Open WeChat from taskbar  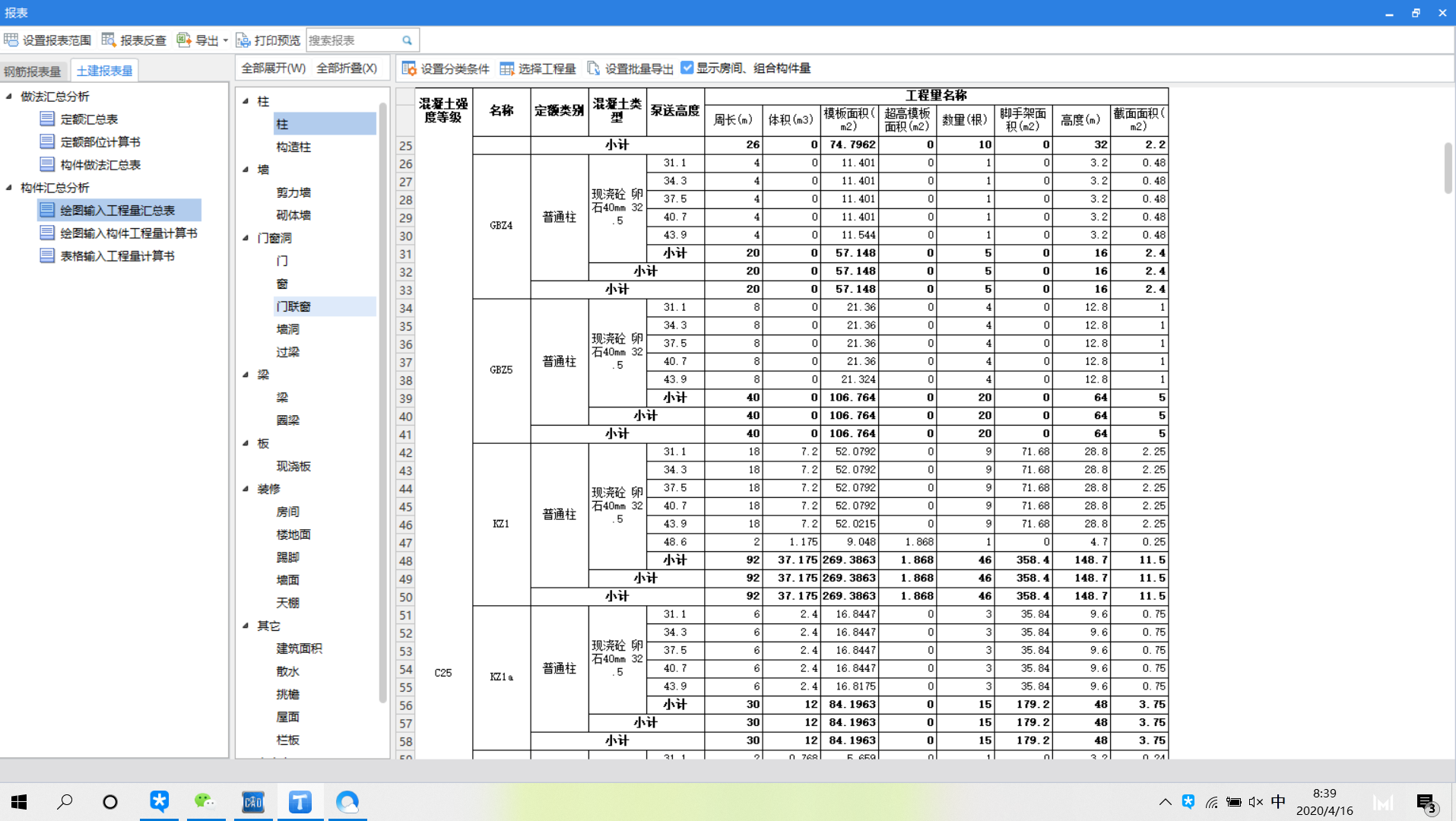[x=205, y=802]
